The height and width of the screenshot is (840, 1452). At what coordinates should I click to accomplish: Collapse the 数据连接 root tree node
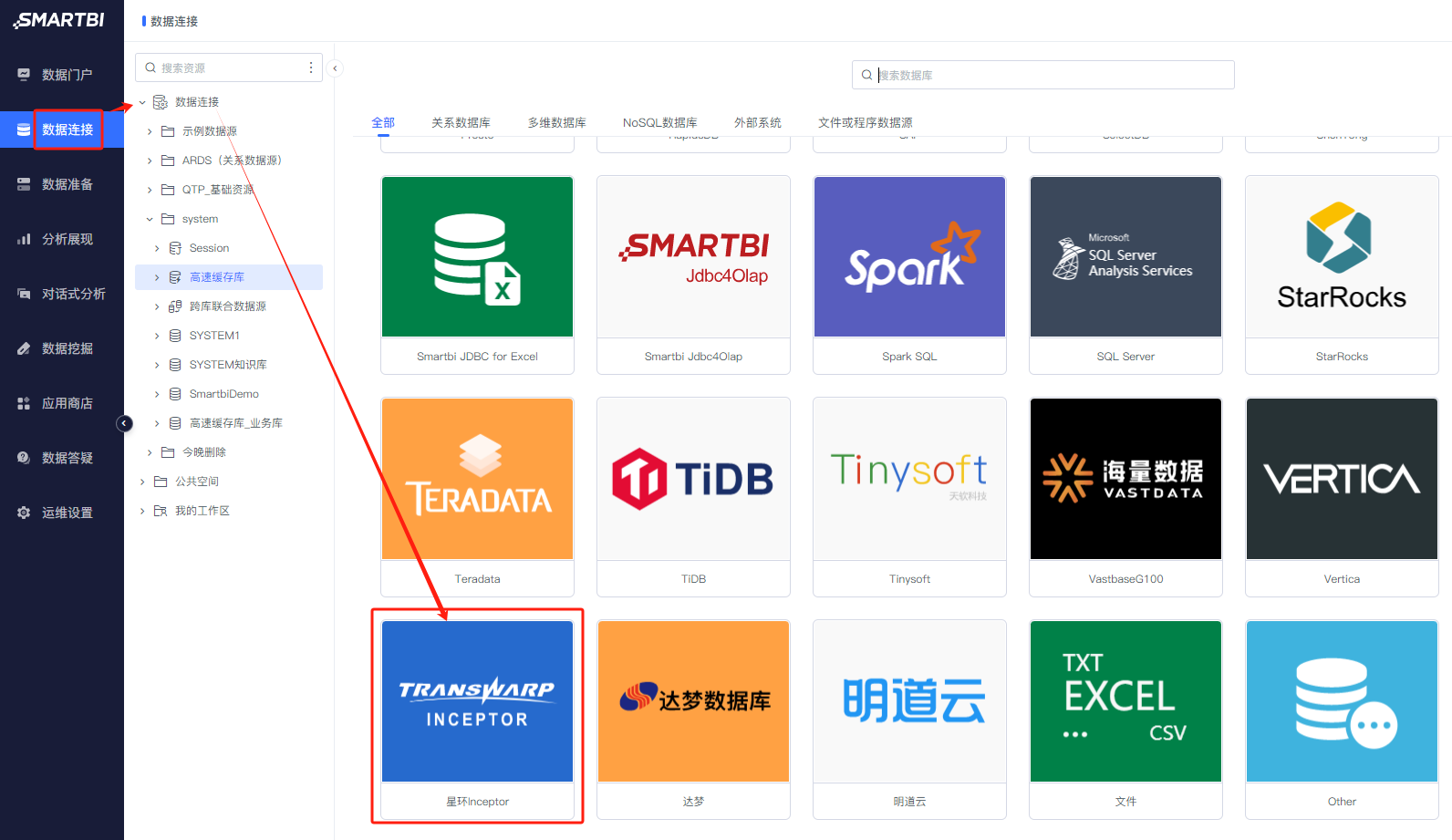(x=142, y=102)
